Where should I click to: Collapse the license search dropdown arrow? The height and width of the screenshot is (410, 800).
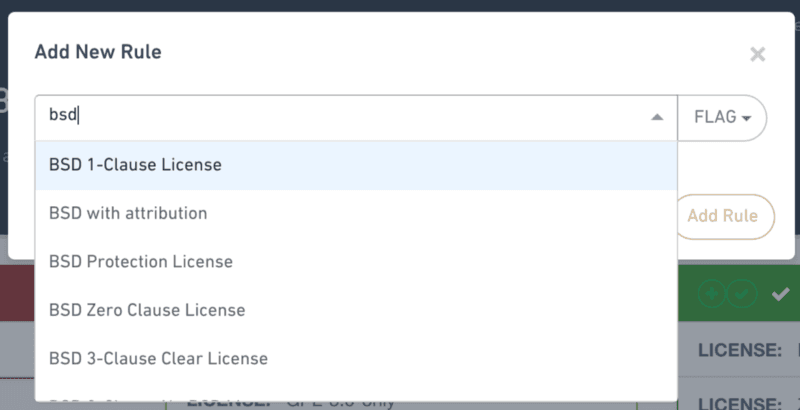click(x=657, y=117)
